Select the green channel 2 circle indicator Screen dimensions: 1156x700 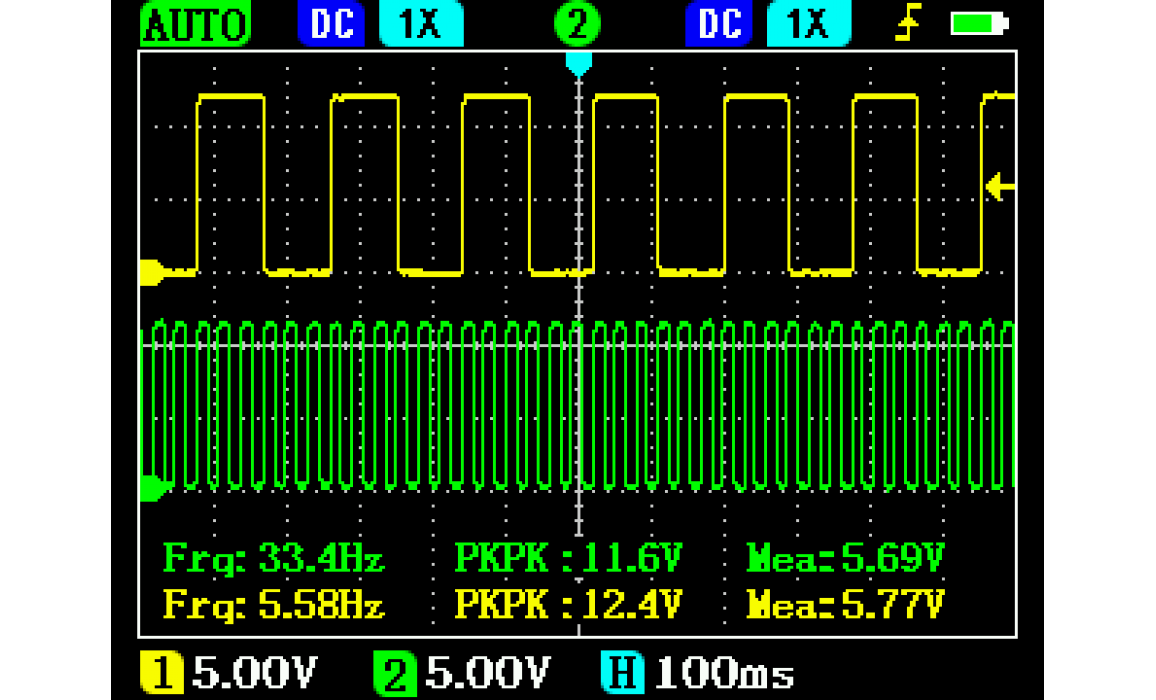click(x=577, y=25)
